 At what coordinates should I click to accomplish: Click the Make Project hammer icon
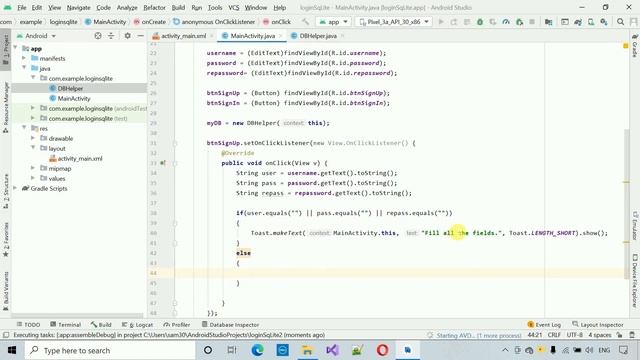[x=305, y=22]
